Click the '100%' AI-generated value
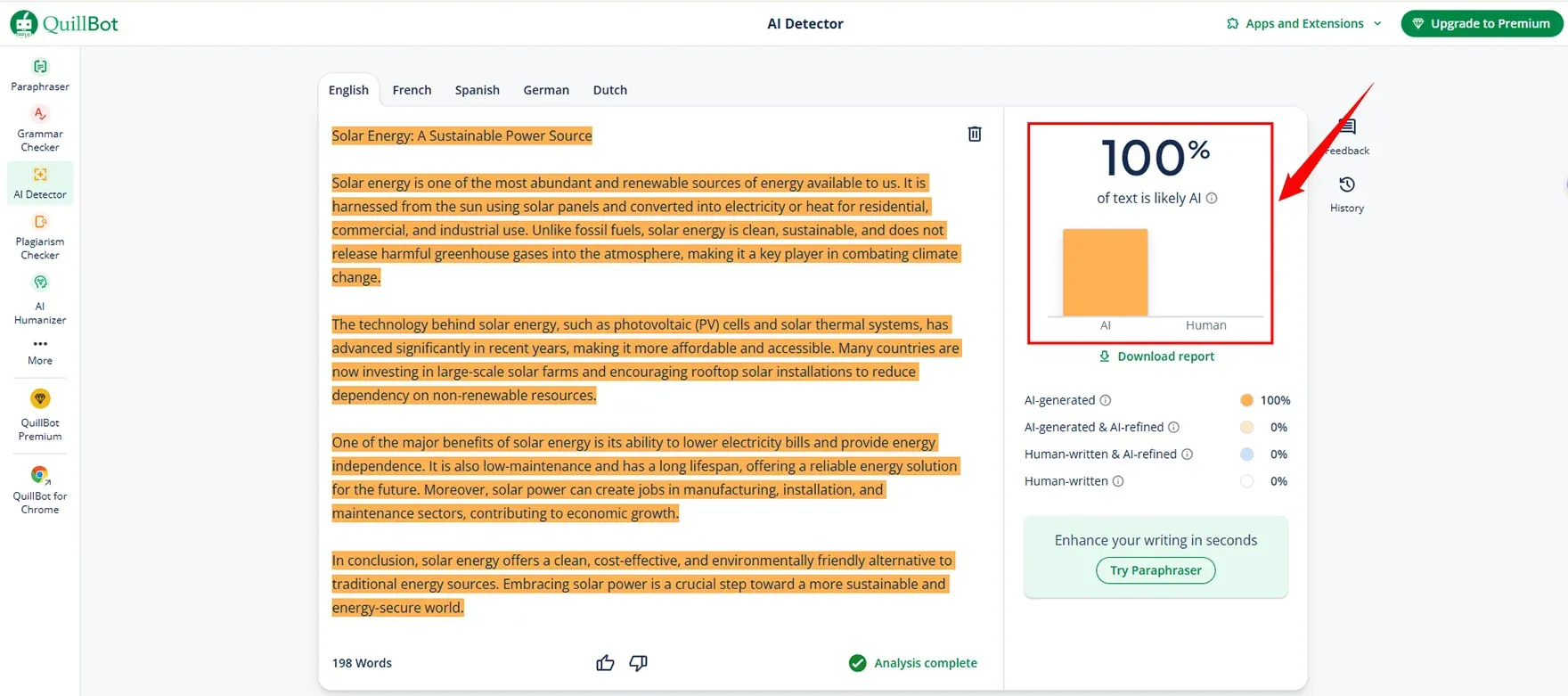Image resolution: width=1568 pixels, height=696 pixels. point(1275,400)
